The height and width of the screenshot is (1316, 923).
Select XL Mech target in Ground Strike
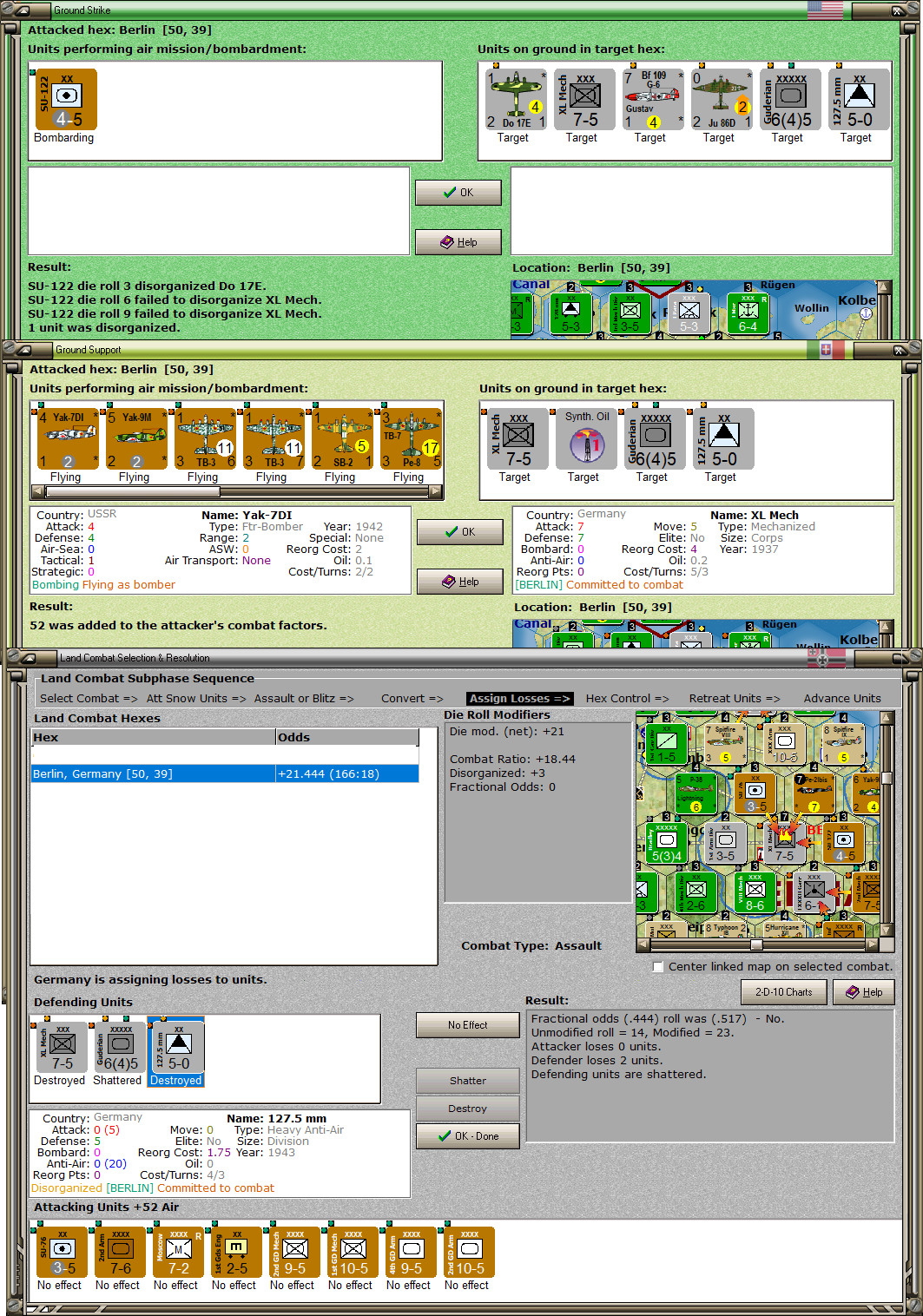click(584, 100)
